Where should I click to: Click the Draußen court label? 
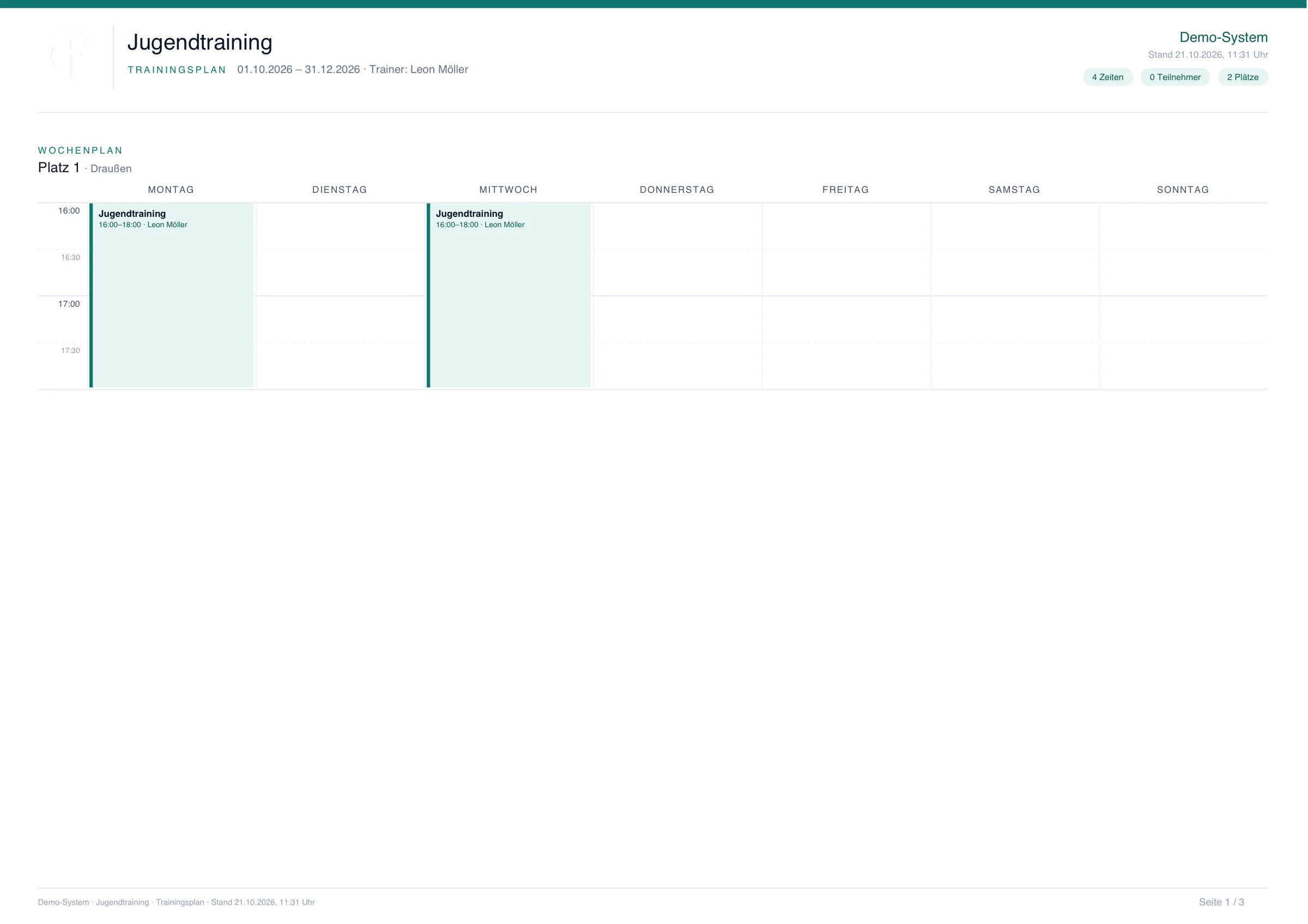[111, 168]
